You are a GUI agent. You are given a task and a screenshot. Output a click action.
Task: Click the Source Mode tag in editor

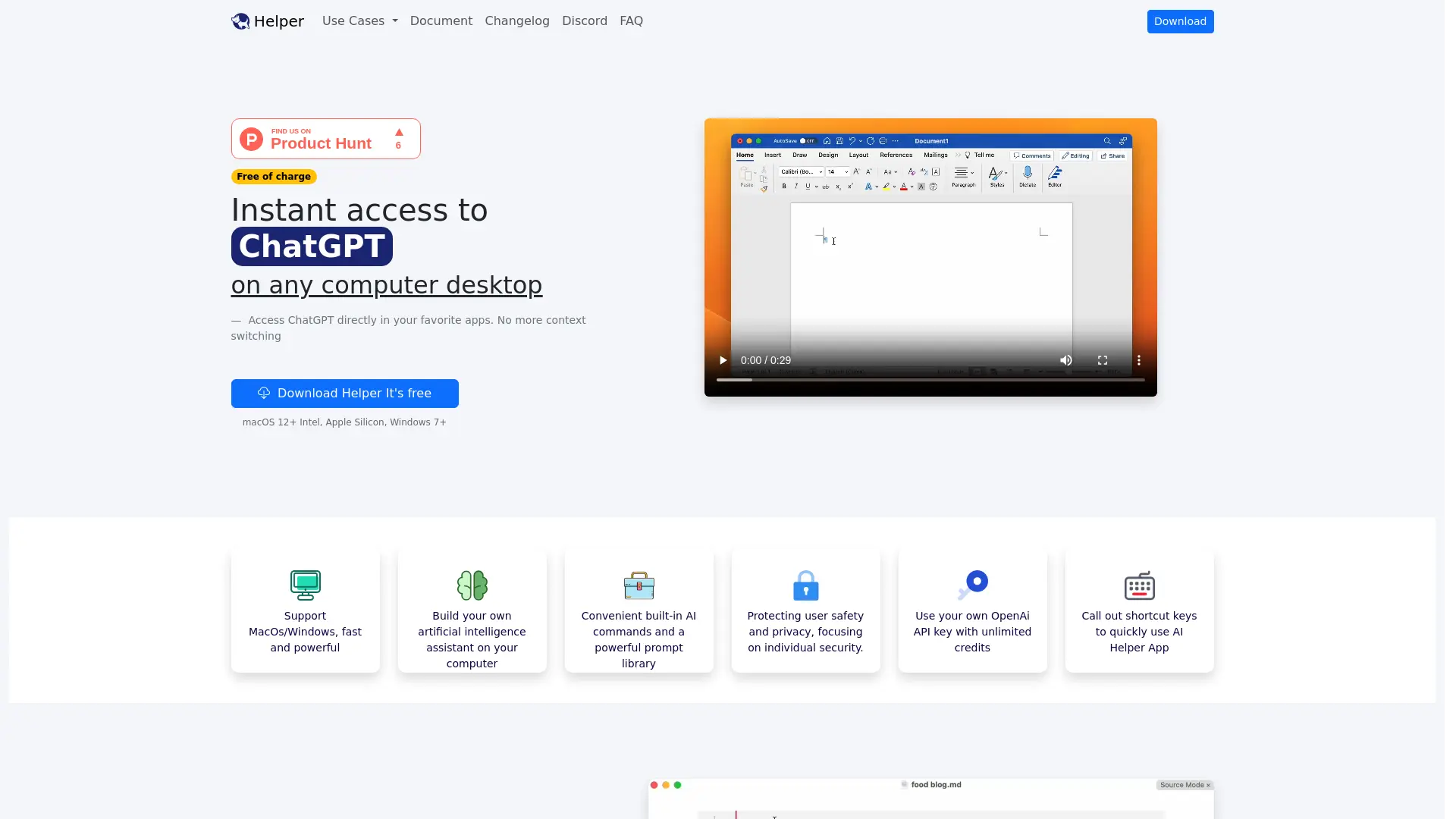click(x=1185, y=786)
